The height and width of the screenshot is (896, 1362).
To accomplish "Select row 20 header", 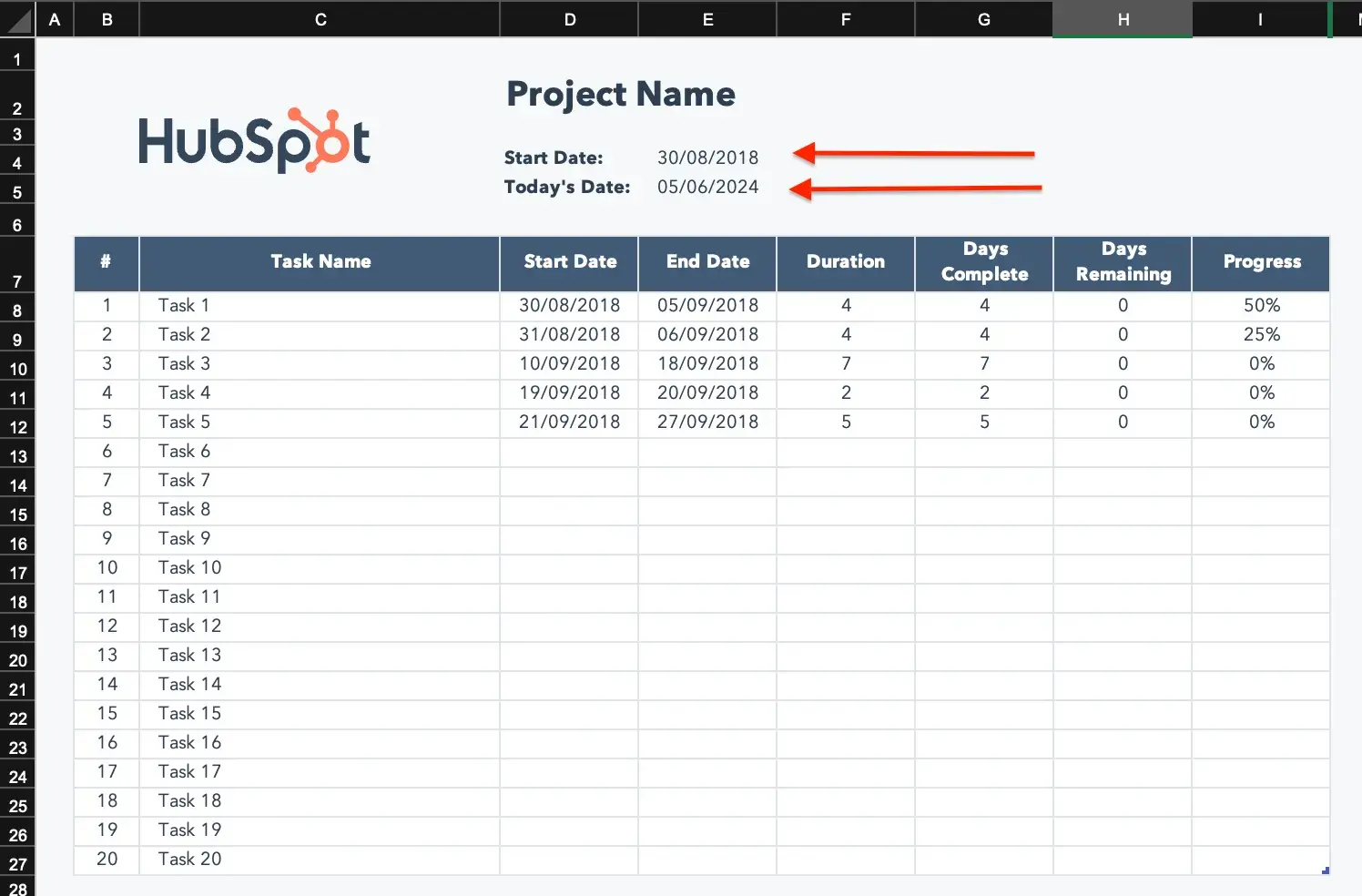I will click(17, 660).
